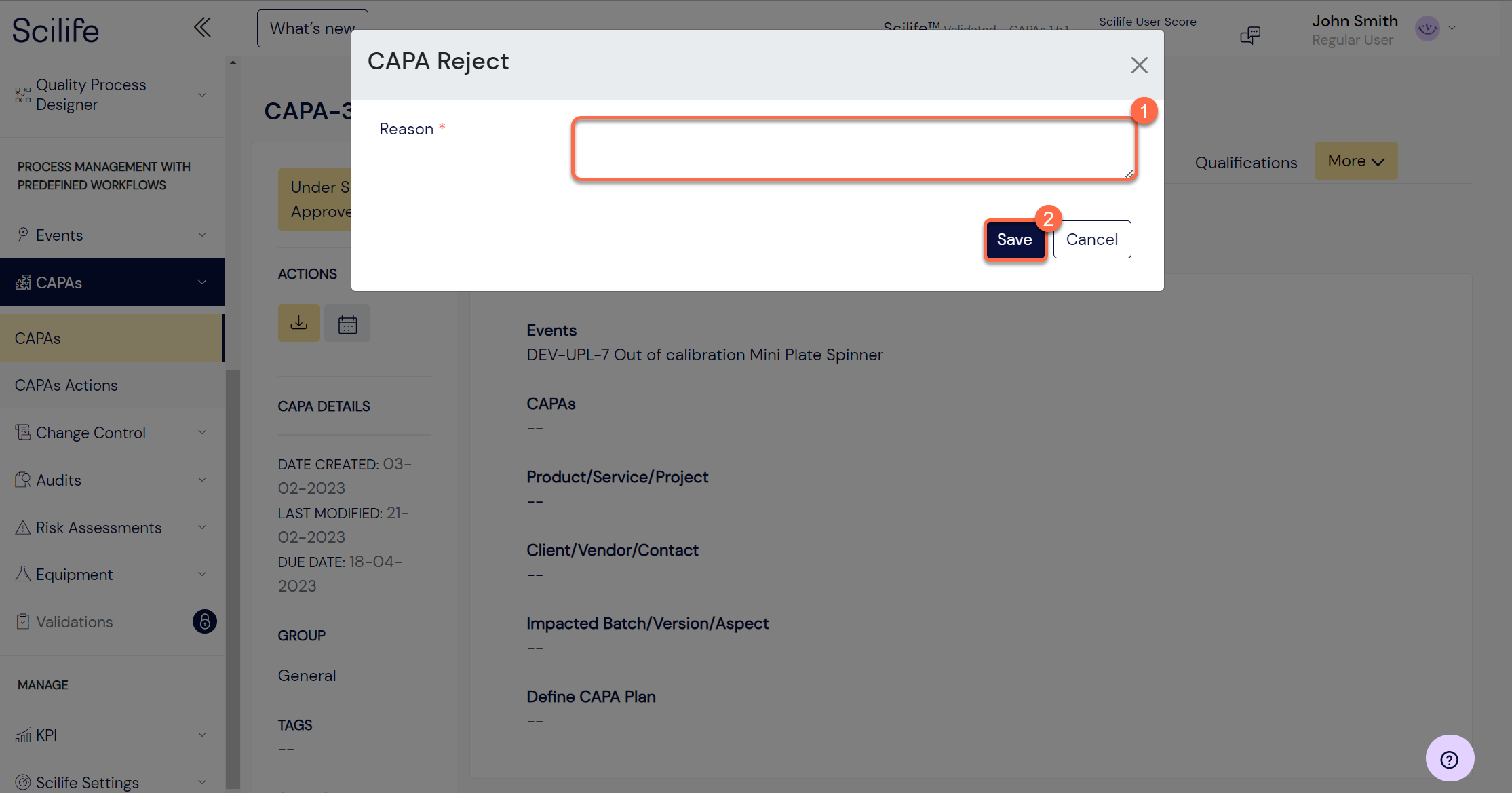This screenshot has height=793, width=1512.
Task: Expand Quality Process Designer chevron
Action: click(x=202, y=95)
